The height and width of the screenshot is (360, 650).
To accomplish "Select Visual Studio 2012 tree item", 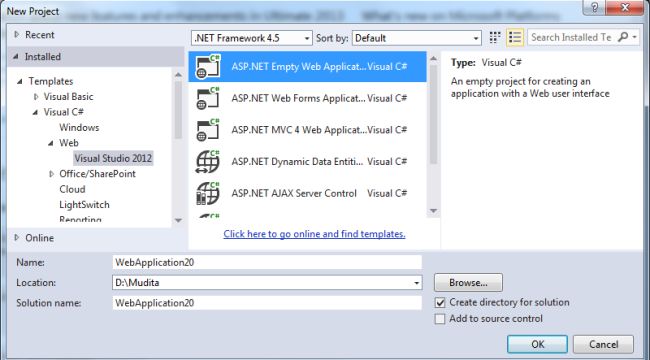I will 113,158.
